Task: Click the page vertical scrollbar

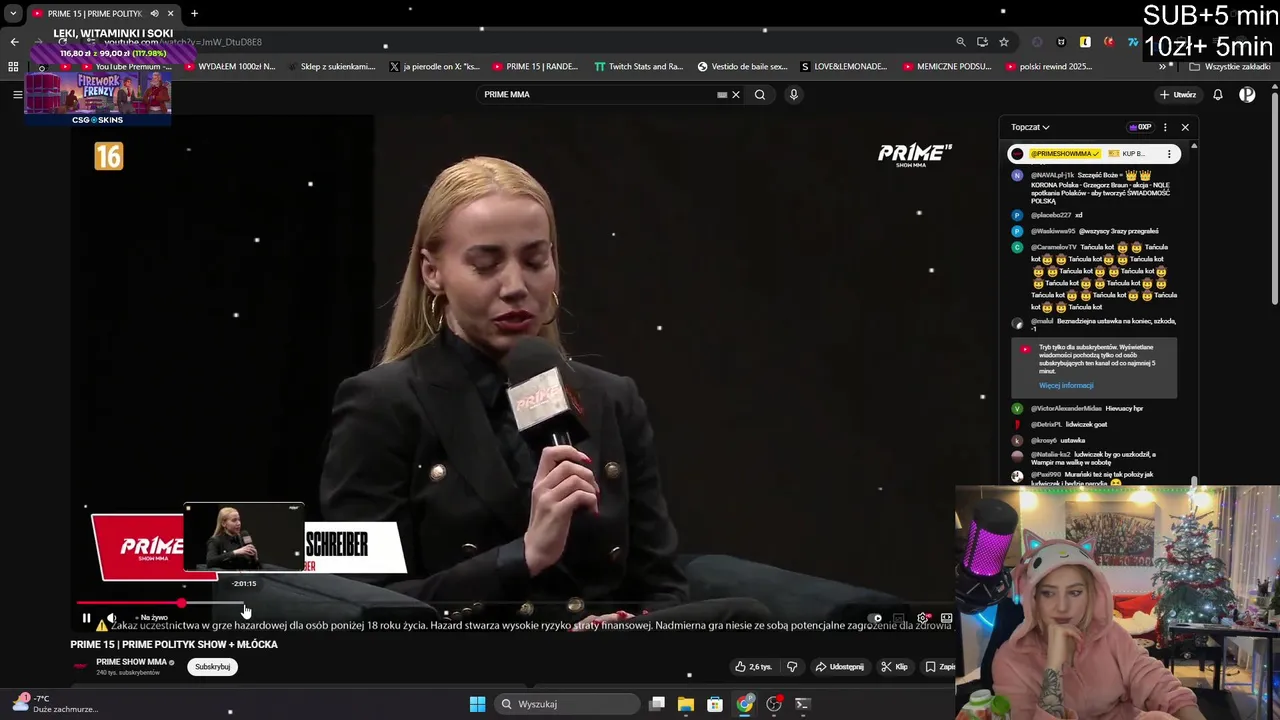Action: (1274, 200)
